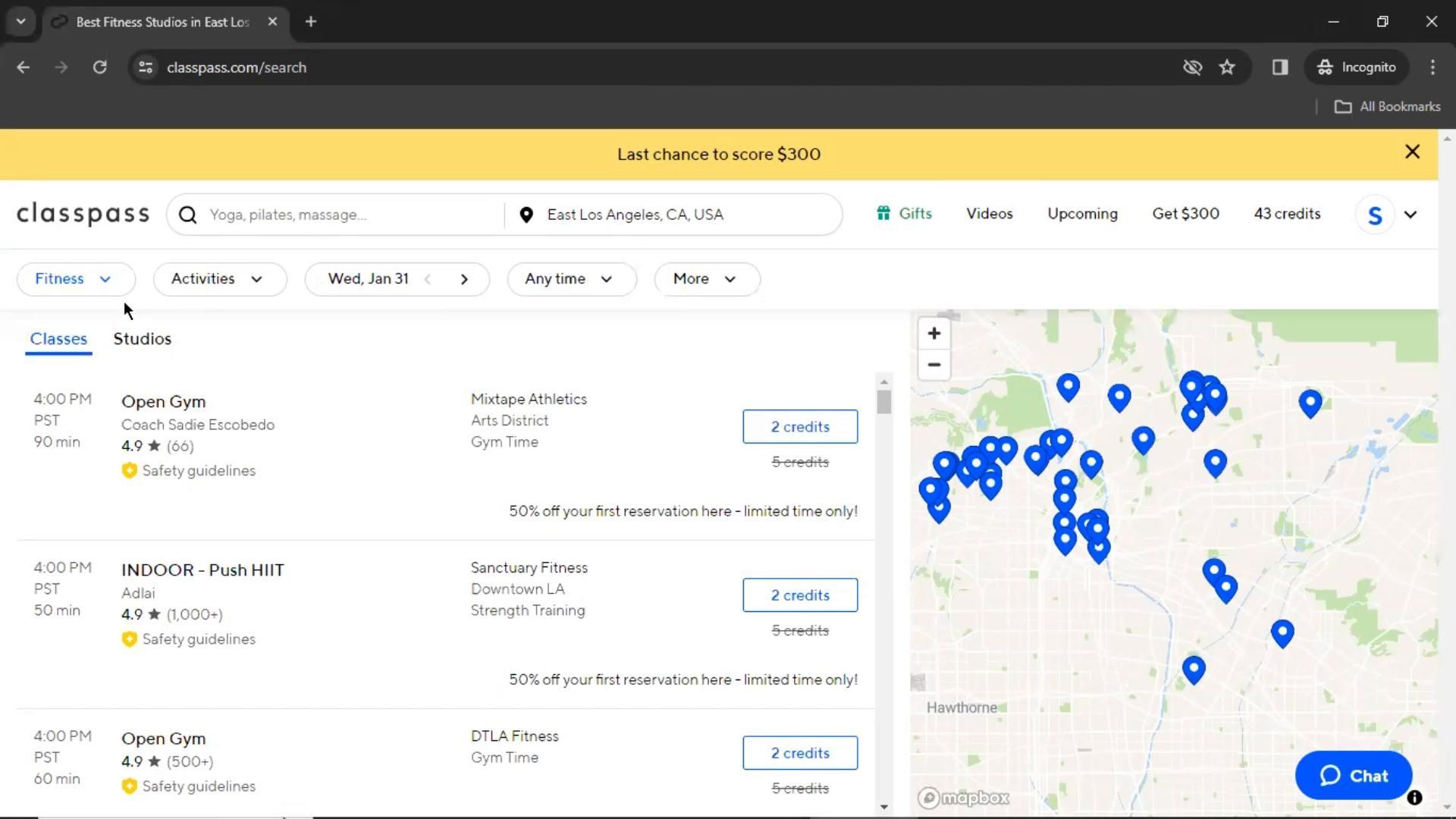Click the Gifts icon link
1456x819 pixels.
click(x=883, y=214)
